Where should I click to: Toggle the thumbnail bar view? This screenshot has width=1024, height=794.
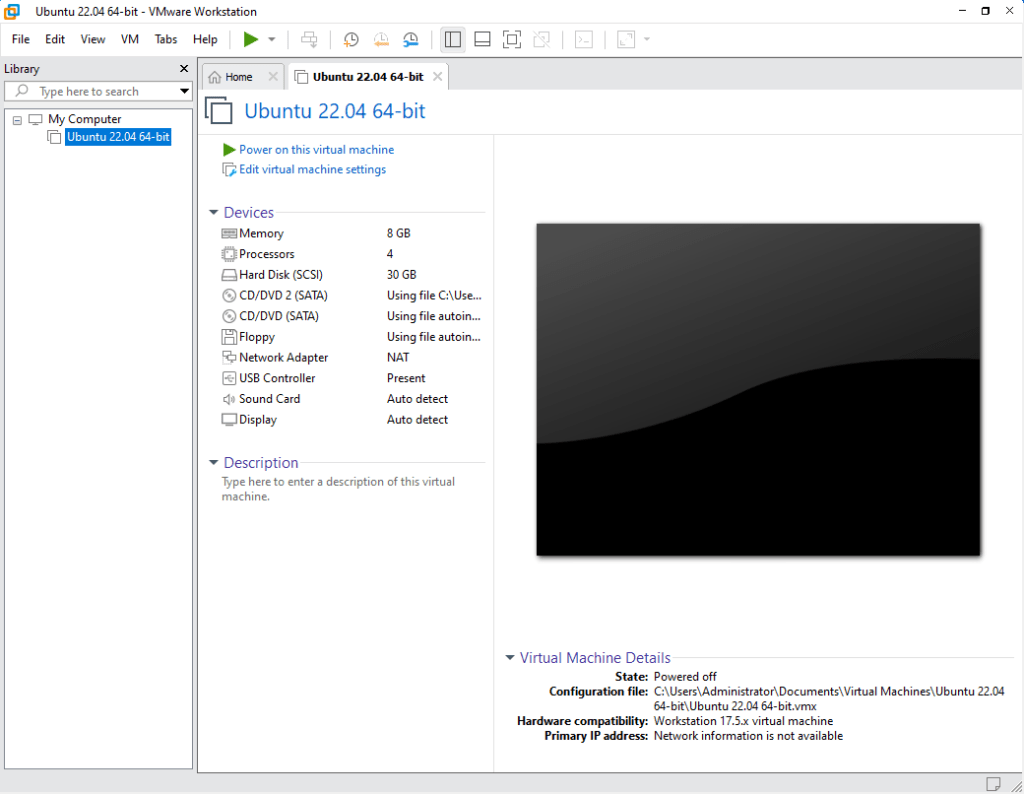coord(482,39)
